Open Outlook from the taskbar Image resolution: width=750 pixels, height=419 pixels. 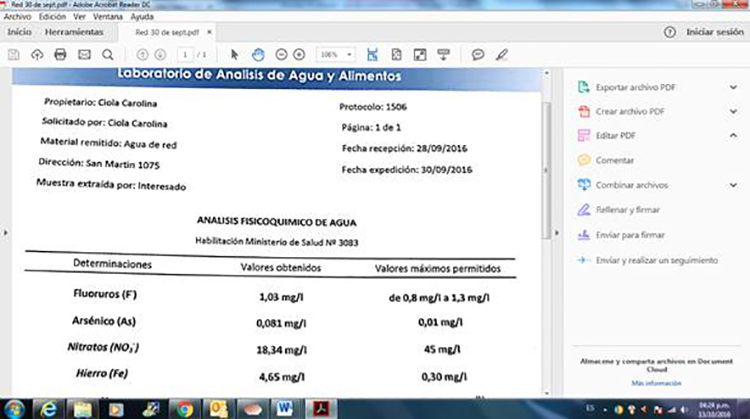pos(219,409)
